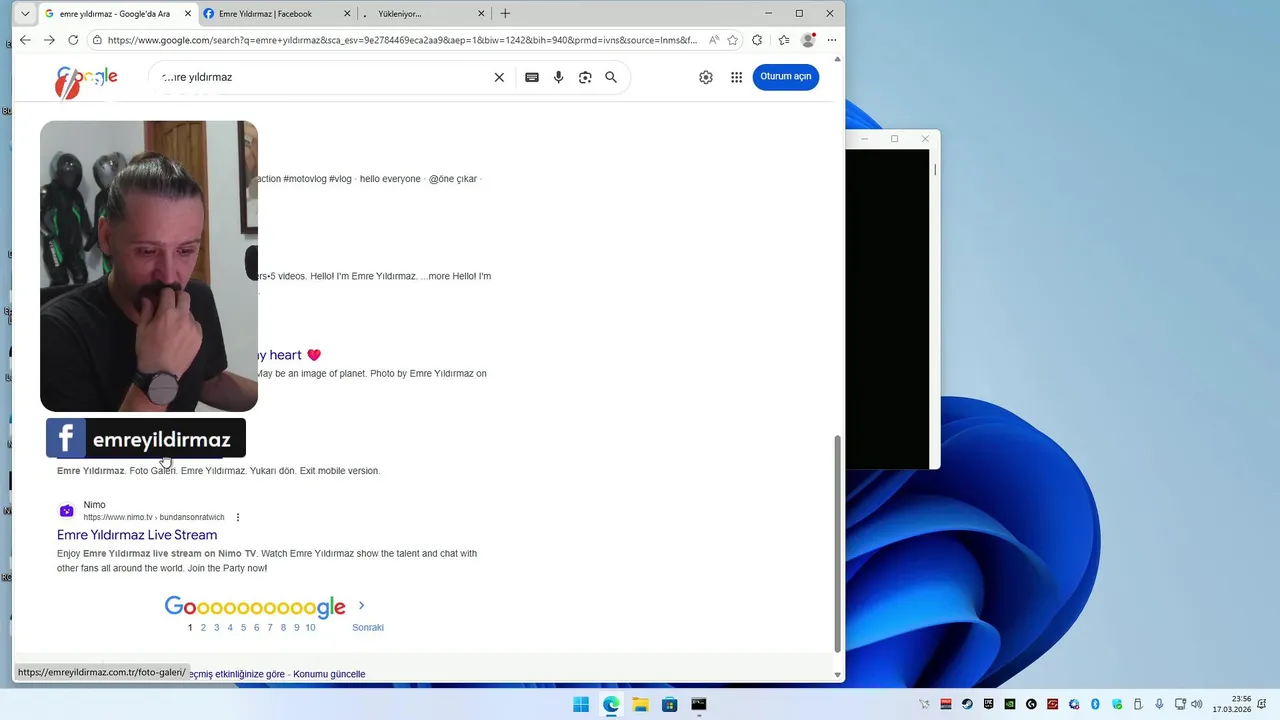Go back to the previous page

tap(25, 40)
